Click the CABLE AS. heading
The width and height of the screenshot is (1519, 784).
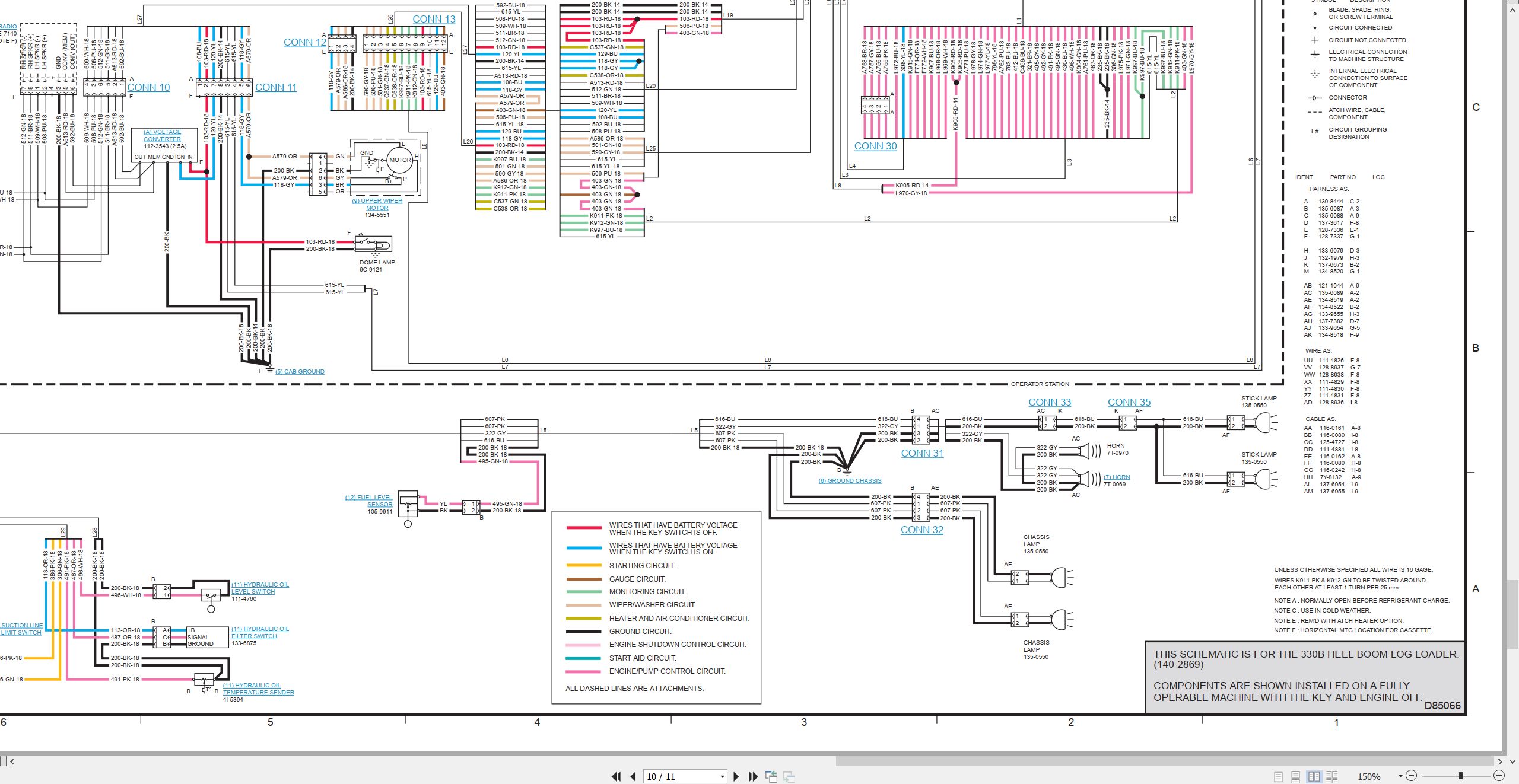coord(1320,419)
